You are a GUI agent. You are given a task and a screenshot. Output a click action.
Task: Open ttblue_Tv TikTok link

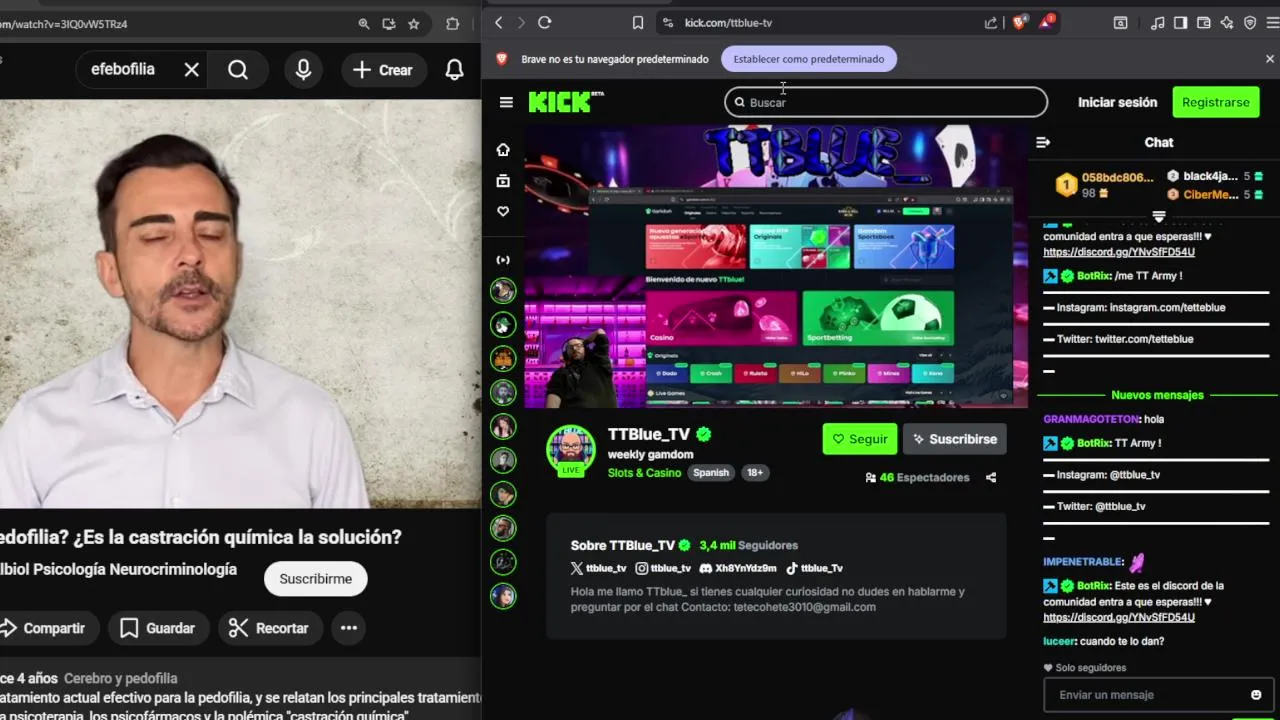814,568
